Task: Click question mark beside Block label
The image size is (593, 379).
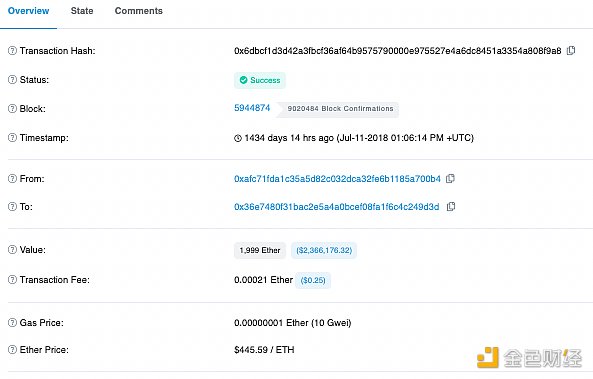Action: click(12, 109)
